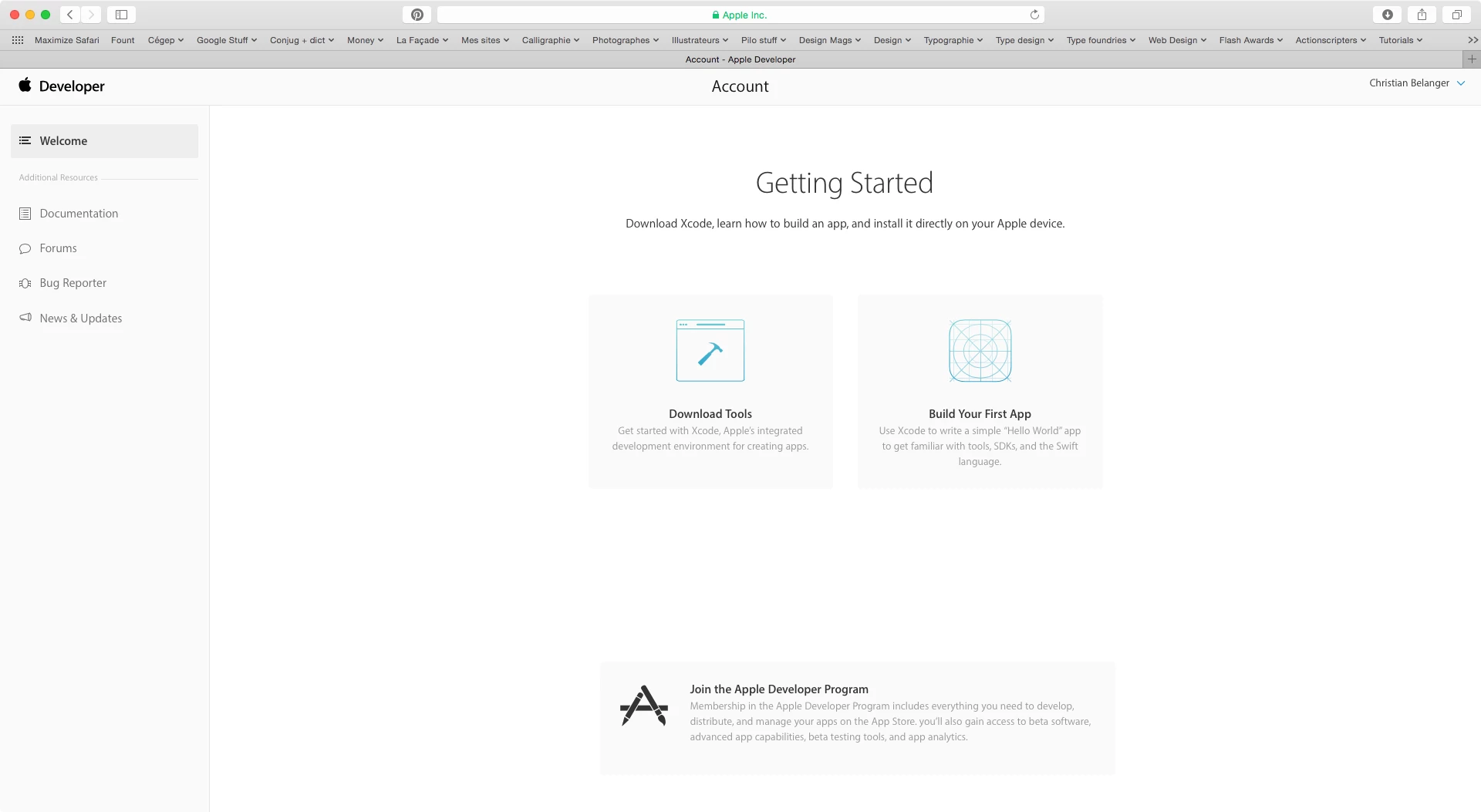Expand the Web Design bookmarks folder
Image resolution: width=1481 pixels, height=812 pixels.
tap(1177, 40)
